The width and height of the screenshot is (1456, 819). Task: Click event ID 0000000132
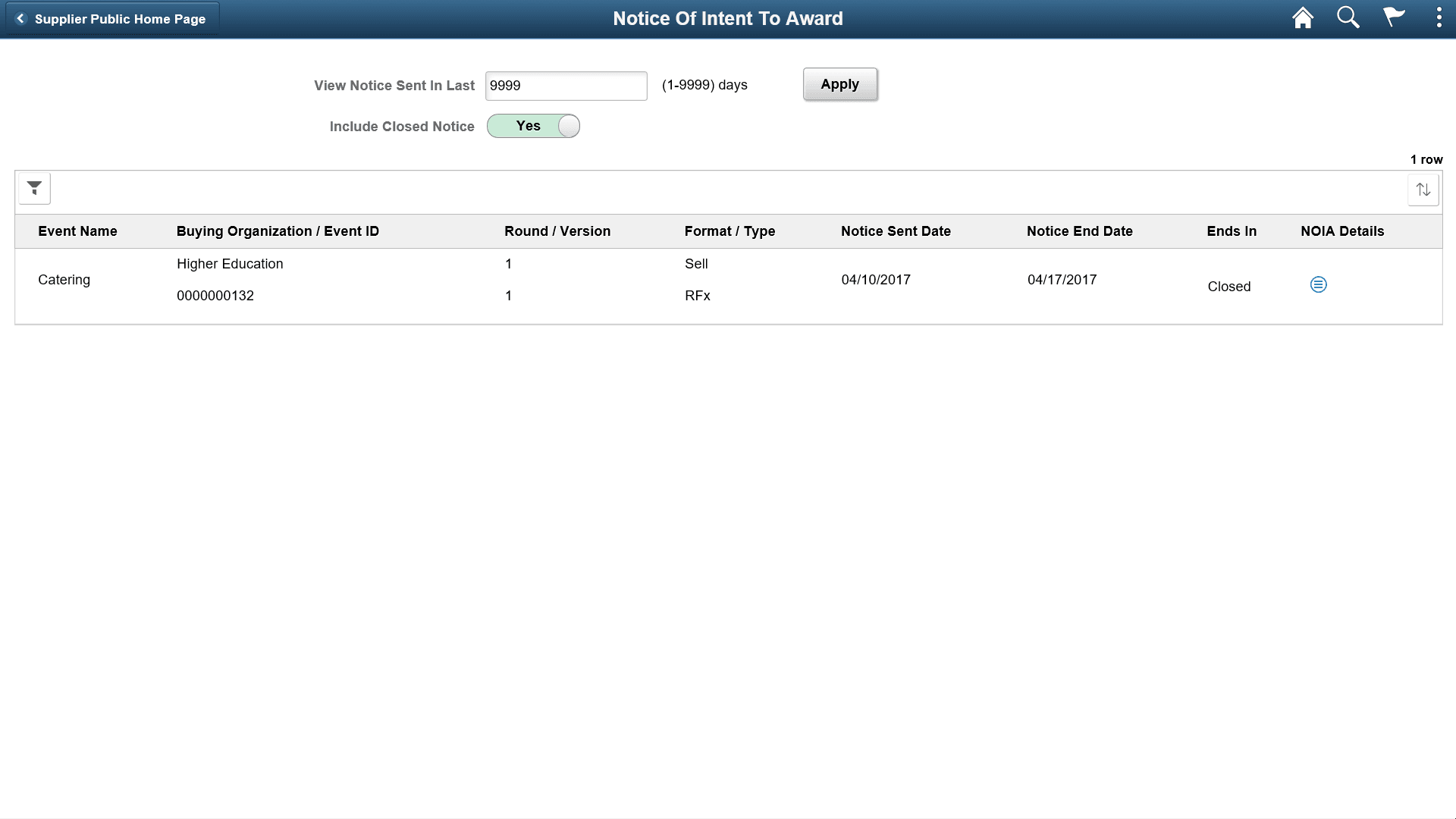[x=215, y=296]
